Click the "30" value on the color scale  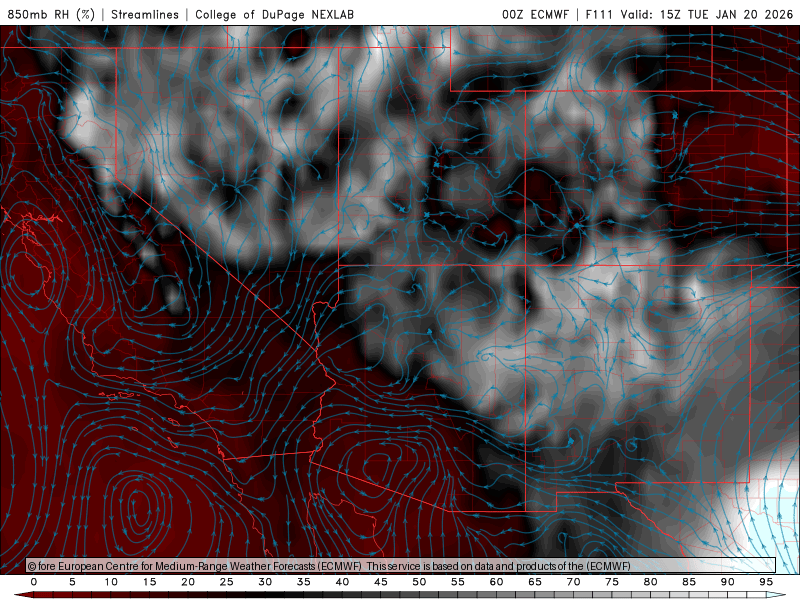265,582
